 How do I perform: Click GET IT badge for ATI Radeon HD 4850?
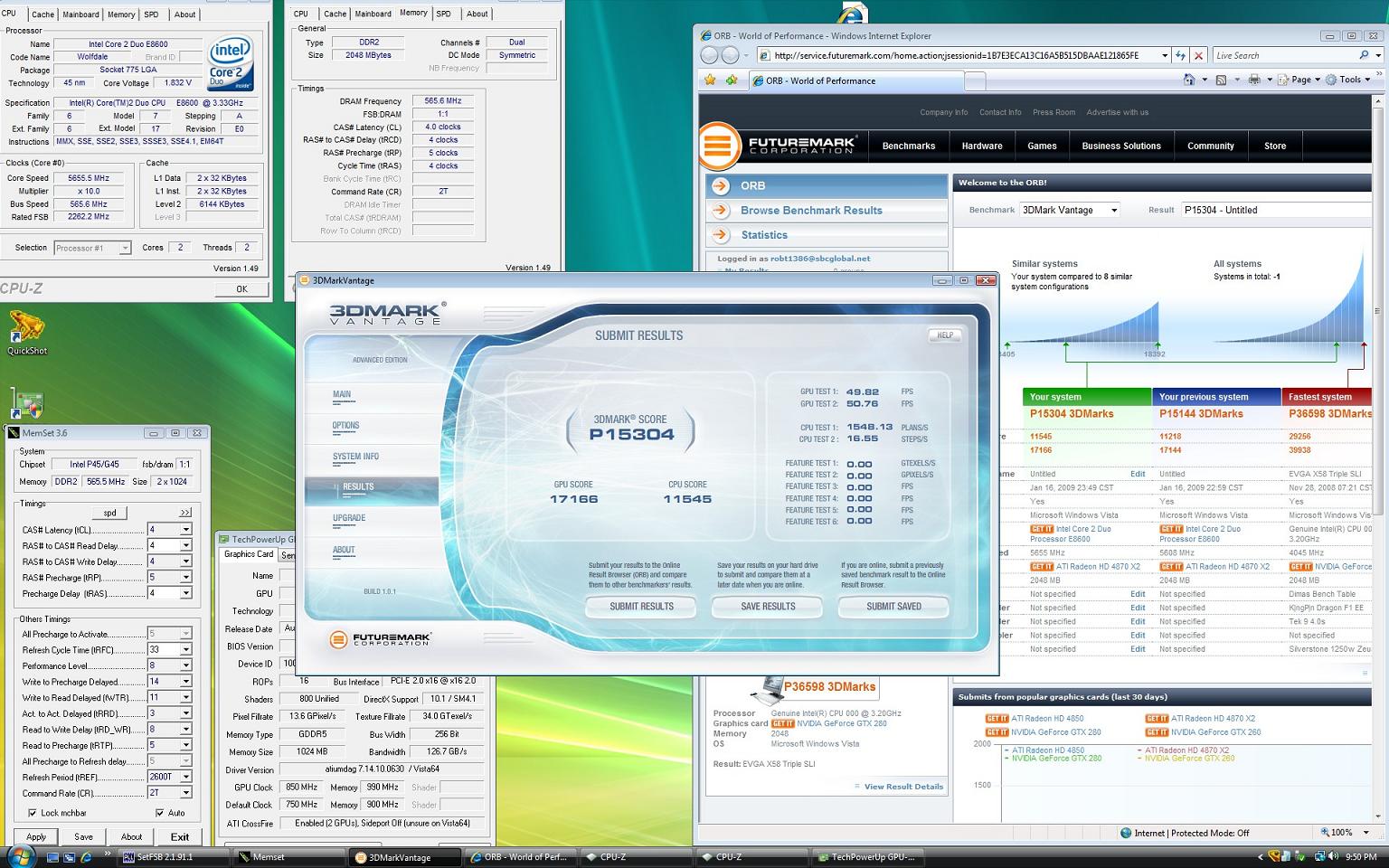pos(997,719)
